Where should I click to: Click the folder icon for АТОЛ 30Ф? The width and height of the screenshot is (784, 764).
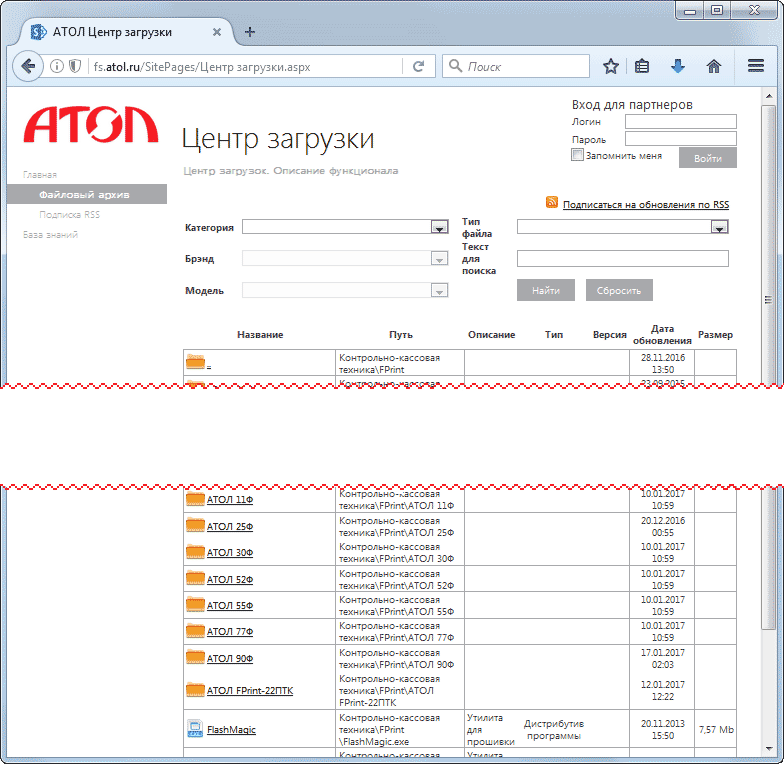(195, 552)
